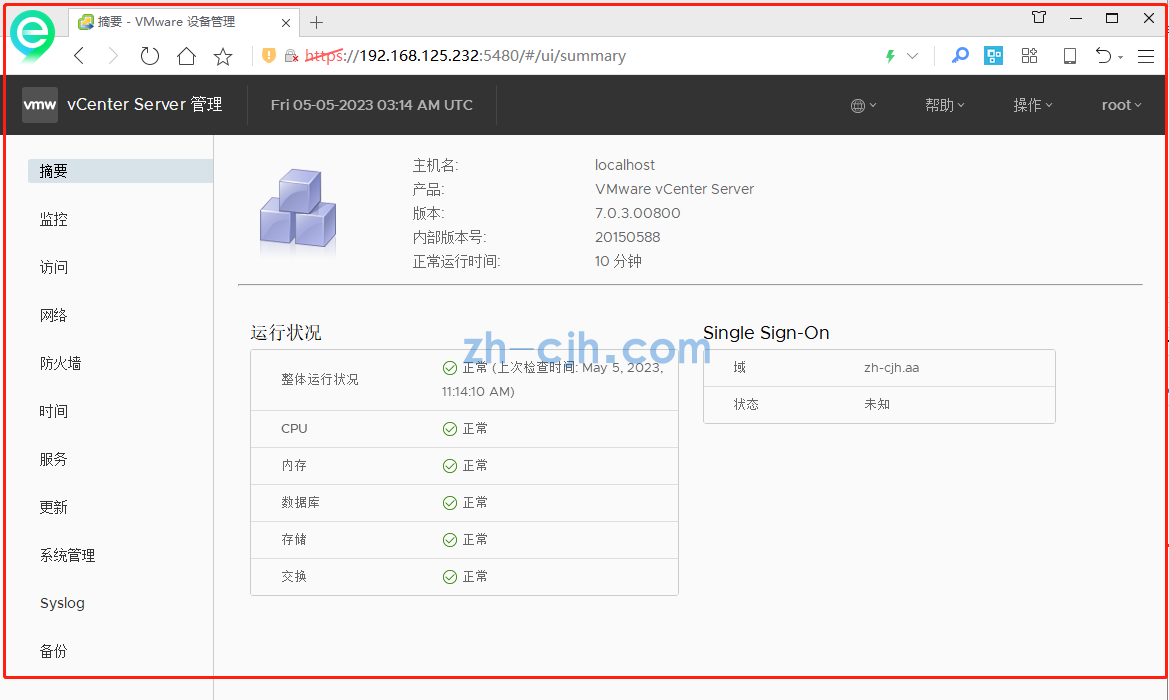
Task: Click SSO status value 未知
Action: pos(877,404)
